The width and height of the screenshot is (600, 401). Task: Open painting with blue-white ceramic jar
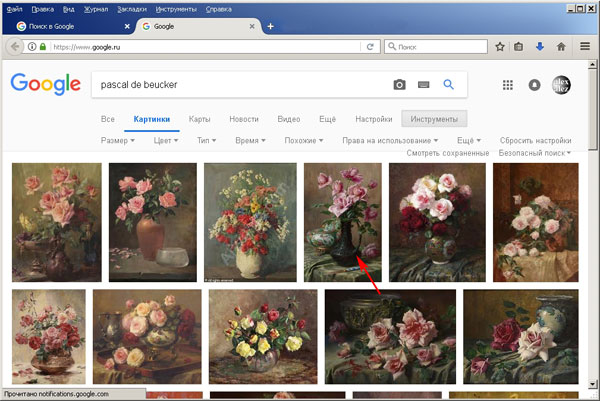[521, 336]
